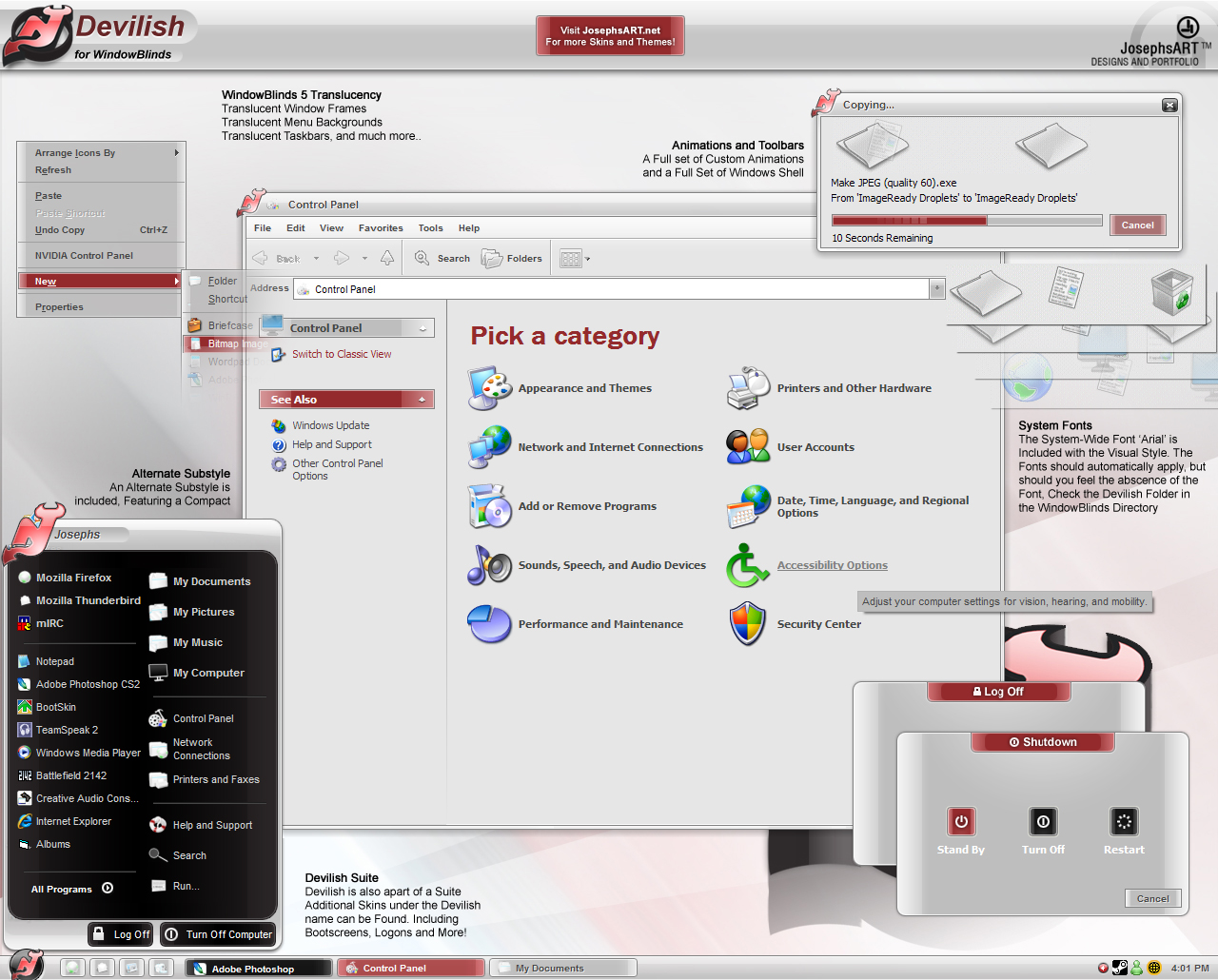The image size is (1218, 980).
Task: Click Log Off at start menu bottom
Action: [122, 934]
